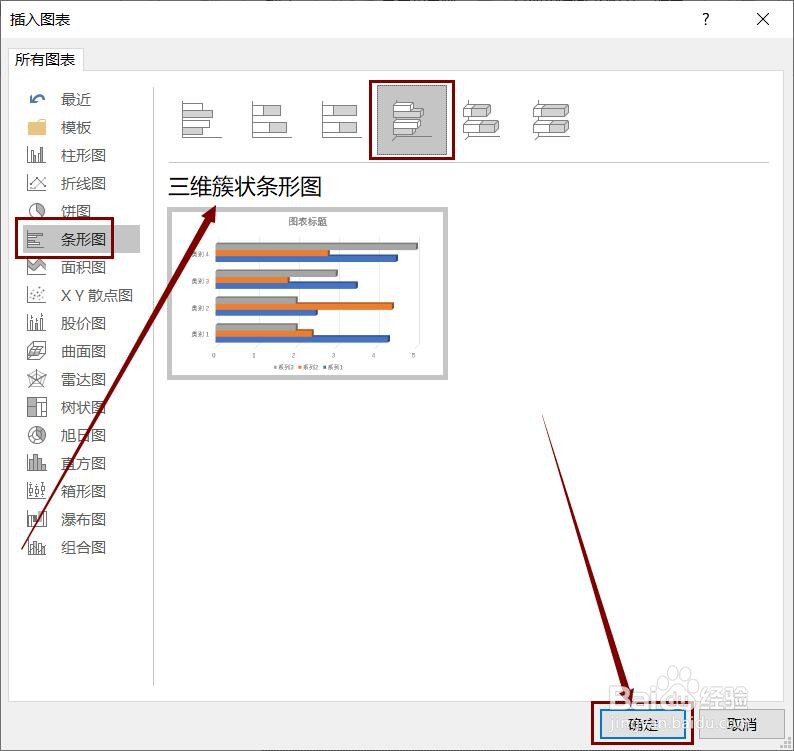This screenshot has height=751, width=794.
Task: Click the 树状图 treemap icon
Action: [36, 407]
